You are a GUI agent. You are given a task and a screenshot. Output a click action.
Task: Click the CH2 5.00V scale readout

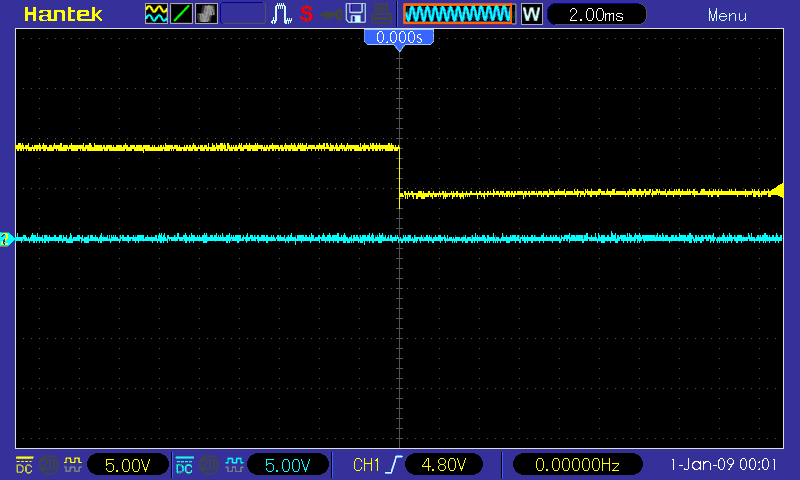pyautogui.click(x=288, y=465)
